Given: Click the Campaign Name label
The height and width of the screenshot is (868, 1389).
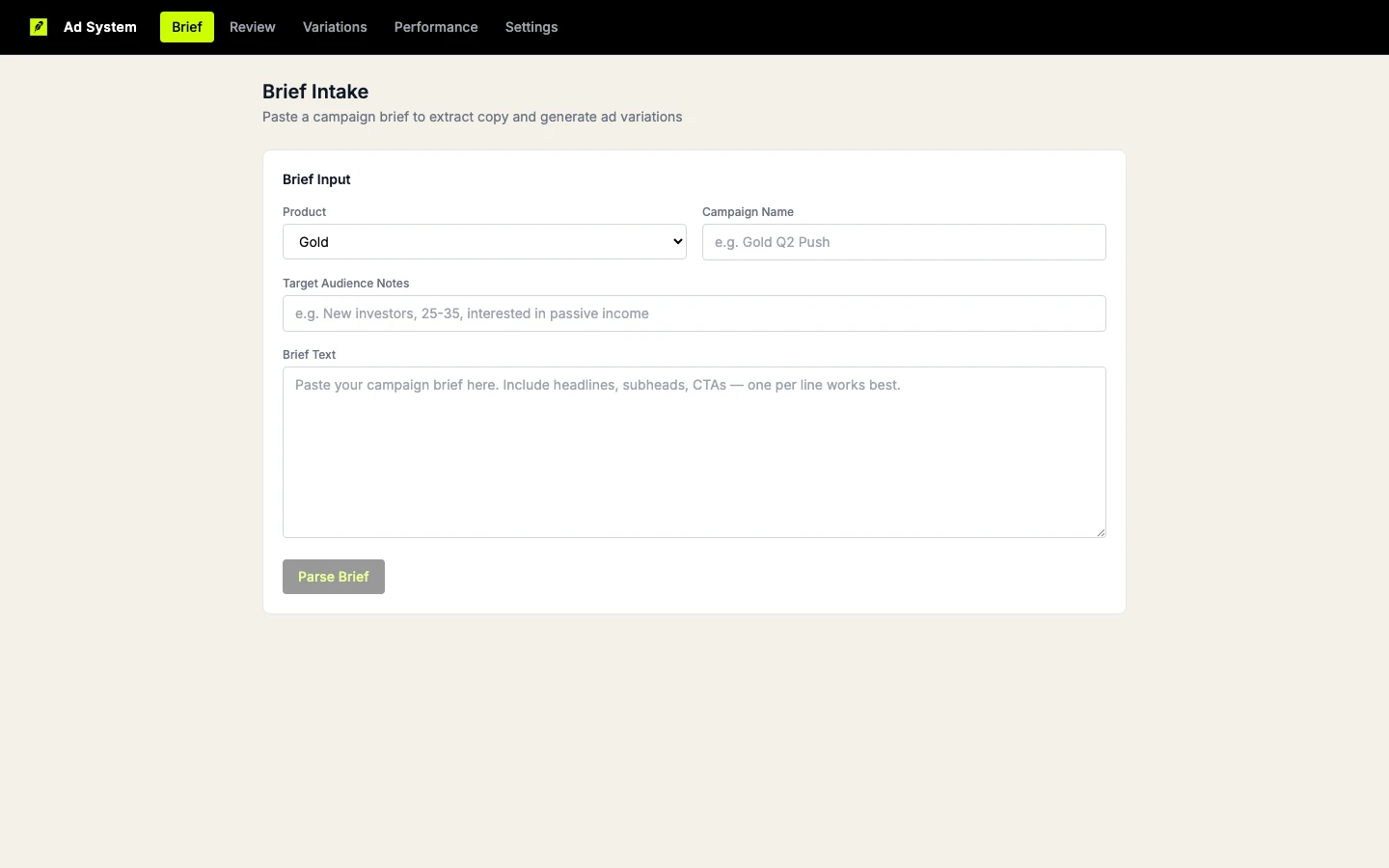Looking at the screenshot, I should pyautogui.click(x=748, y=212).
